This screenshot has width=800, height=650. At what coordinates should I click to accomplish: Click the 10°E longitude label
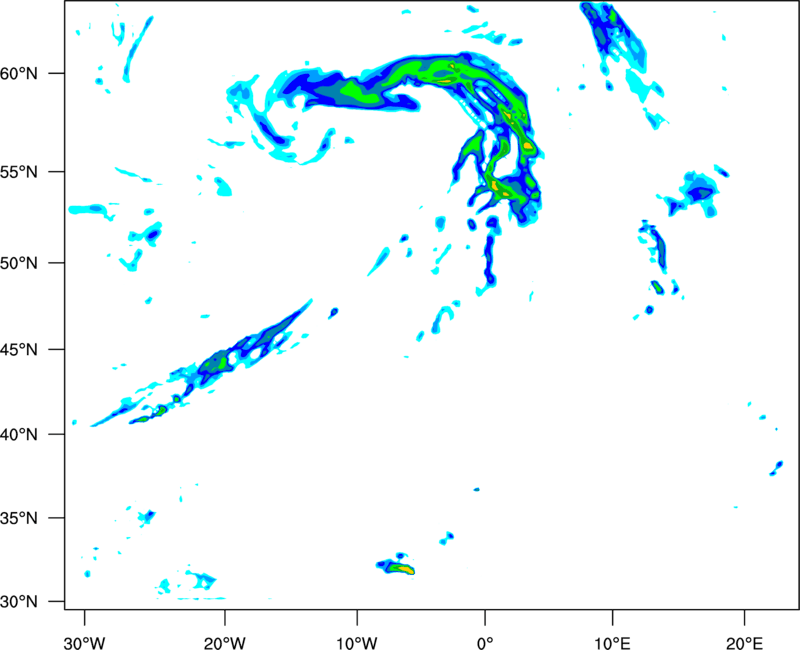pos(612,643)
